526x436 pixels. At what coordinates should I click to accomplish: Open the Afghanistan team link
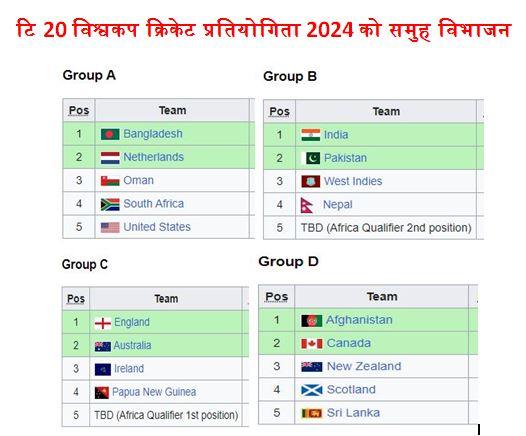coord(359,320)
